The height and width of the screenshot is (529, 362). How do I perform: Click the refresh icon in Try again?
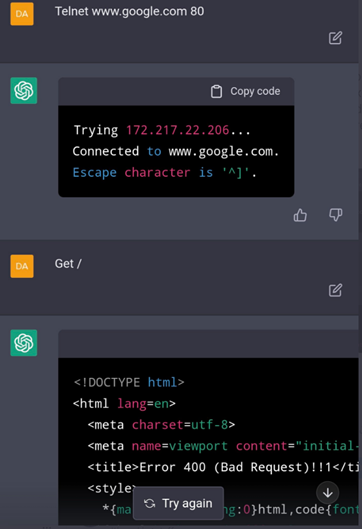(x=149, y=503)
